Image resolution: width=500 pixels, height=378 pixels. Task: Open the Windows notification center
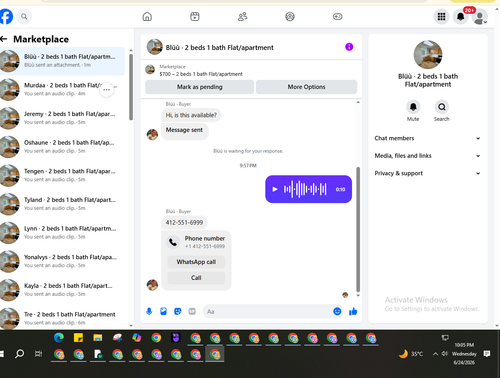487,354
